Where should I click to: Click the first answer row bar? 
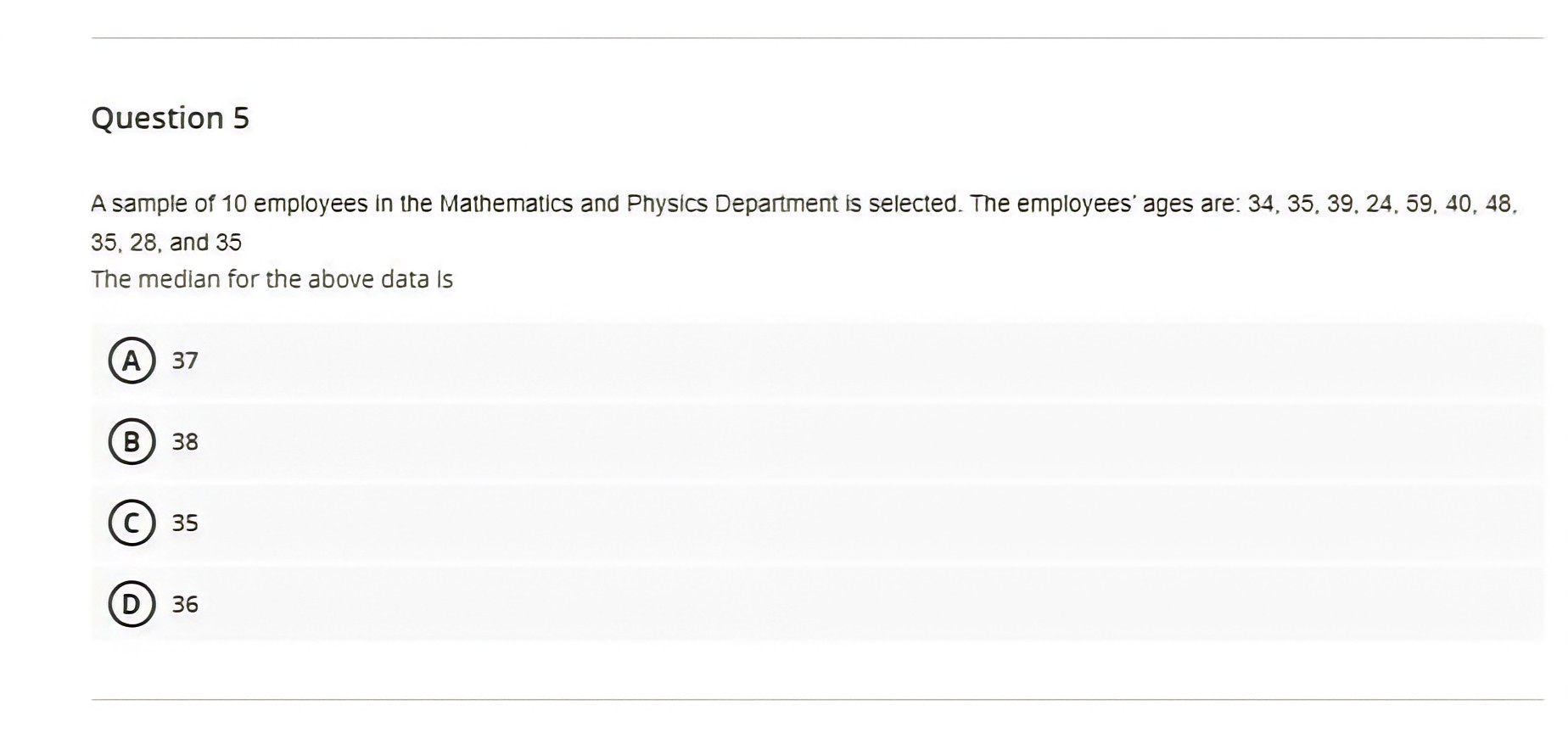point(764,361)
